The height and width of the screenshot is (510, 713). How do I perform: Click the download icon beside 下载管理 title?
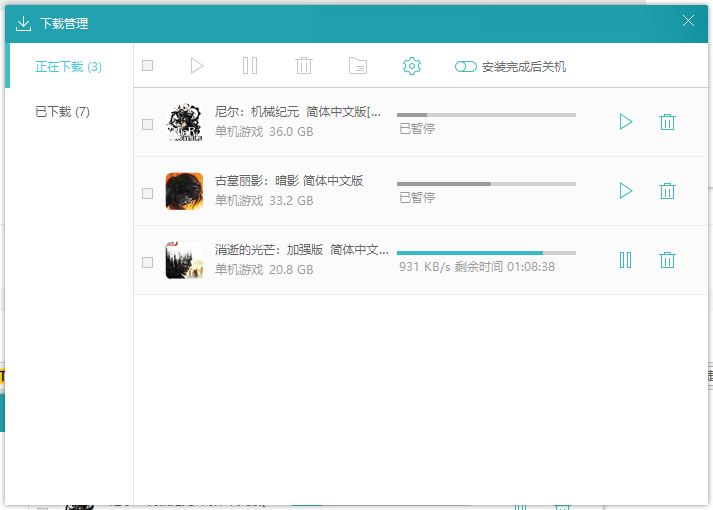pyautogui.click(x=23, y=24)
